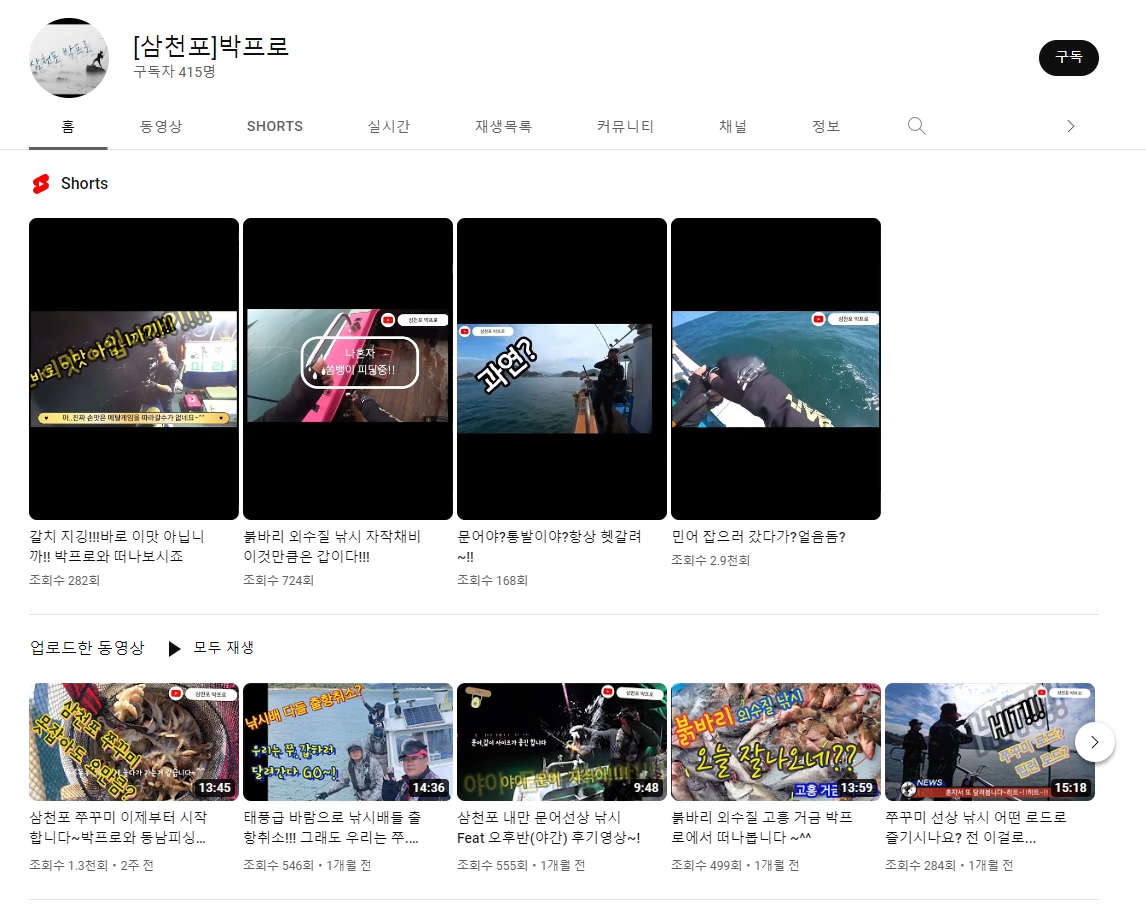Switch to the 동영상 tab
This screenshot has height=909, width=1146.
click(161, 126)
